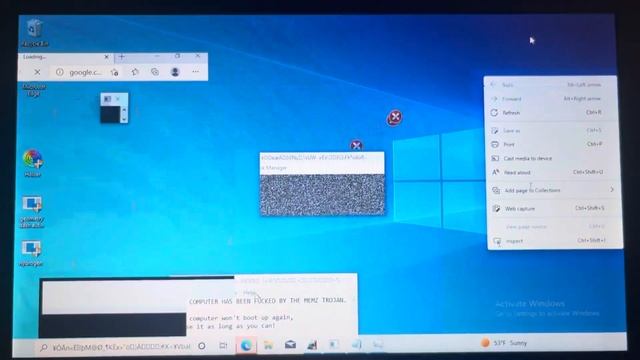Stop page loading in Edge toolbar
Image resolution: width=640 pixels, height=360 pixels.
pyautogui.click(x=37, y=72)
